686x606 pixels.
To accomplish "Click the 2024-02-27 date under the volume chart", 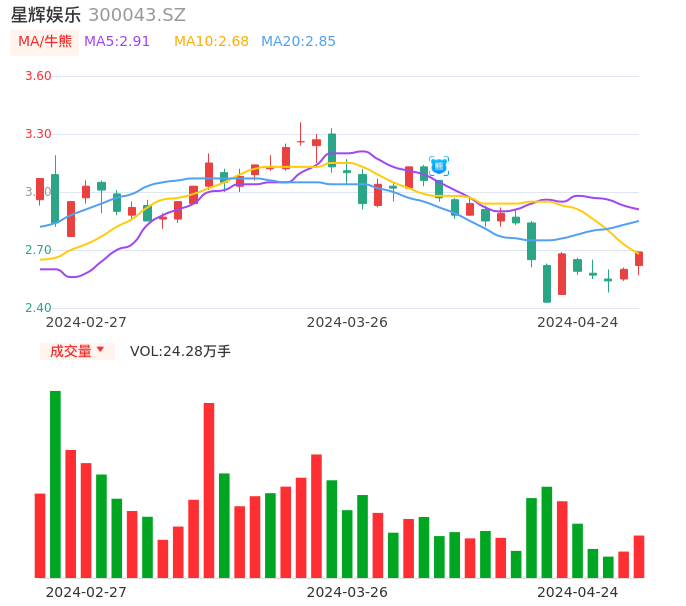I will pyautogui.click(x=86, y=592).
